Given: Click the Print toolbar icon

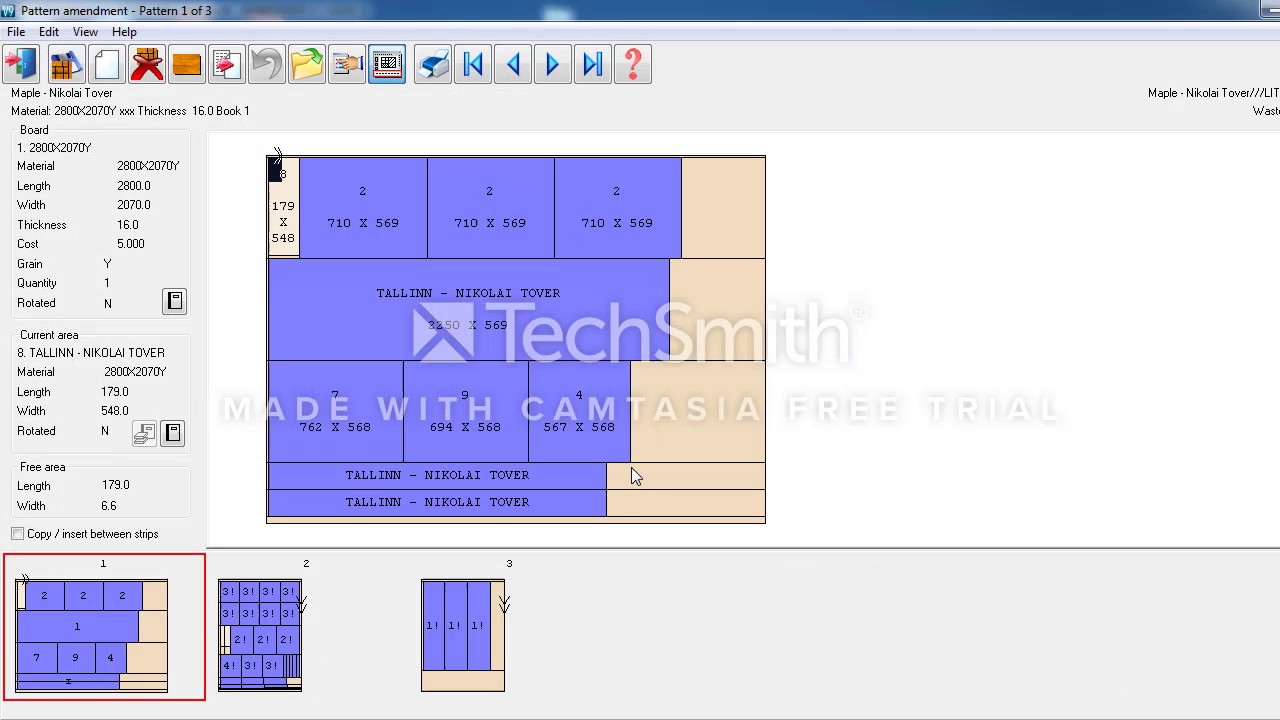Looking at the screenshot, I should click(433, 65).
